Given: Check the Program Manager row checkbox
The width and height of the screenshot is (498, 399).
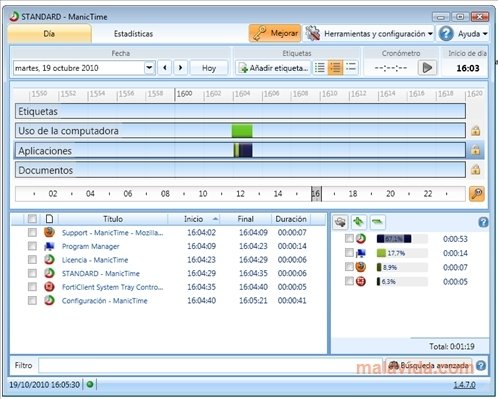Looking at the screenshot, I should (32, 246).
